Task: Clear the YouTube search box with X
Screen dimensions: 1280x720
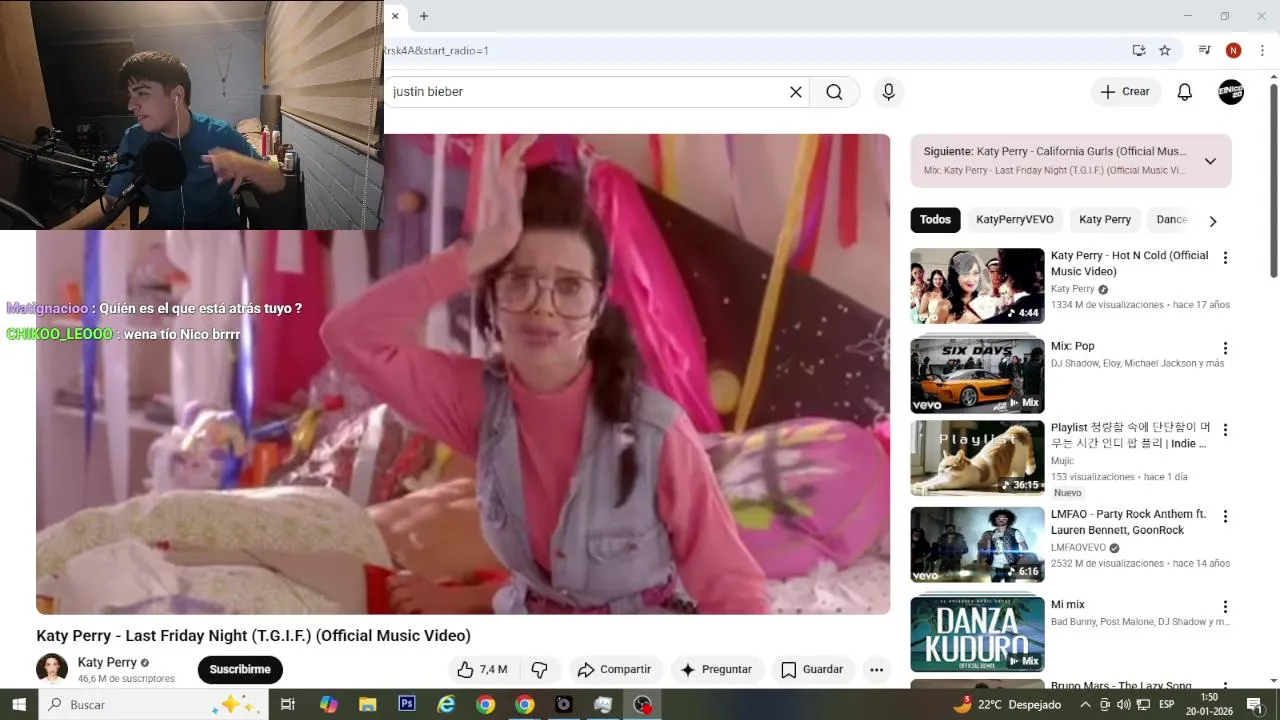Action: 796,92
